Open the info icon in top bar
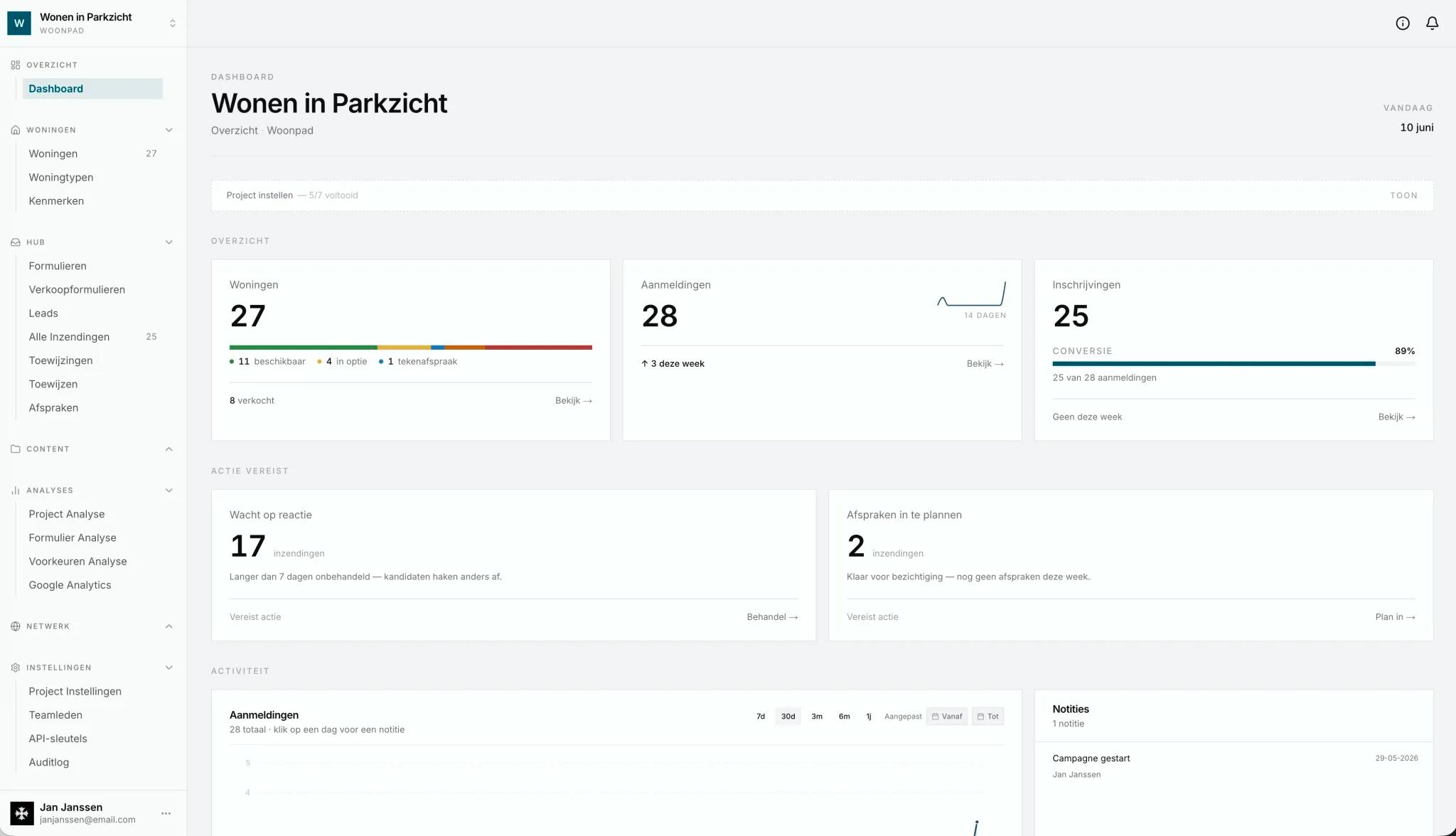 click(1403, 23)
